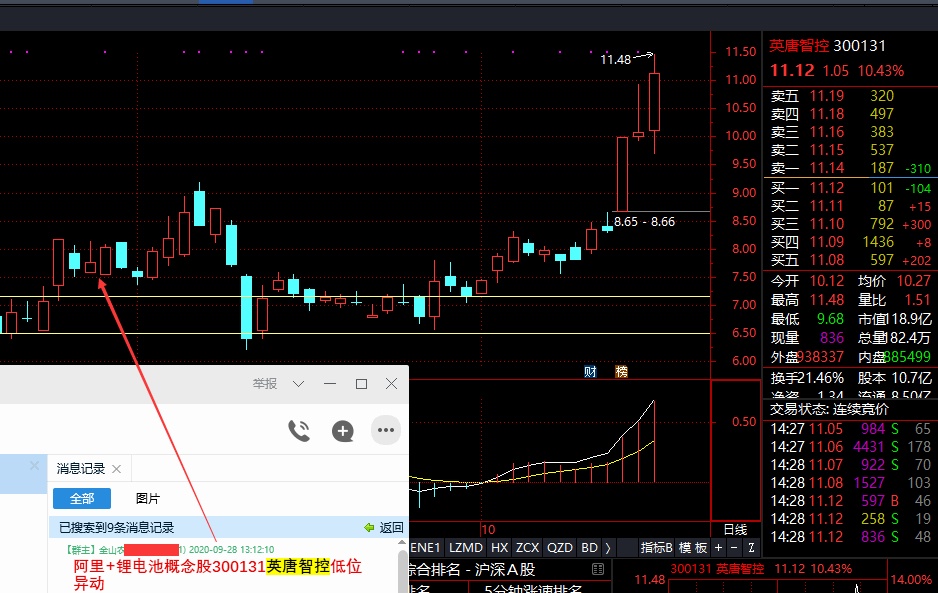Viewport: 938px width, 593px height.
Task: Click buy-four volume 1436
Action: coord(878,242)
